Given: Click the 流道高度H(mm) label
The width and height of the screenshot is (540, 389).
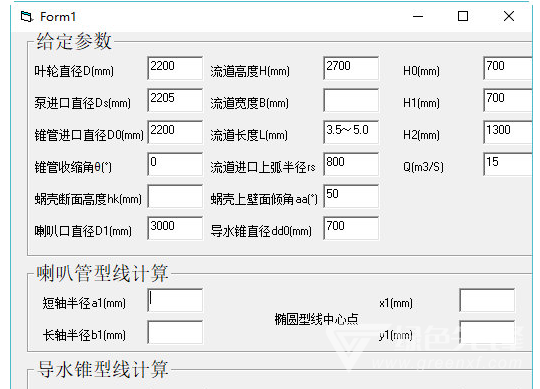Looking at the screenshot, I should tap(250, 71).
